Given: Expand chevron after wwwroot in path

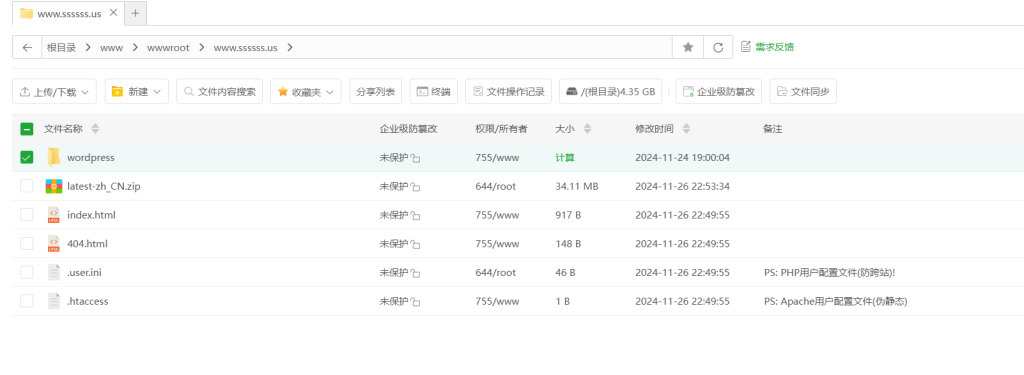Looking at the screenshot, I should point(201,47).
